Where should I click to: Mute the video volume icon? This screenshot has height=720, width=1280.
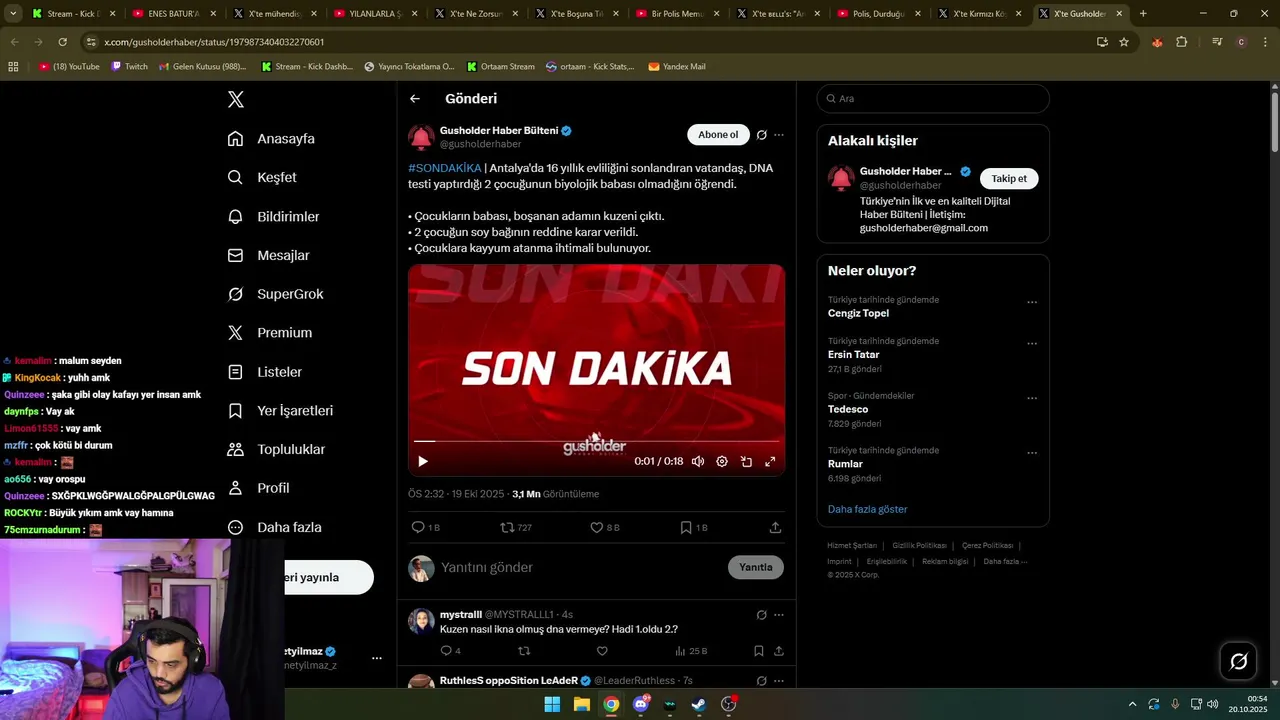pos(698,461)
